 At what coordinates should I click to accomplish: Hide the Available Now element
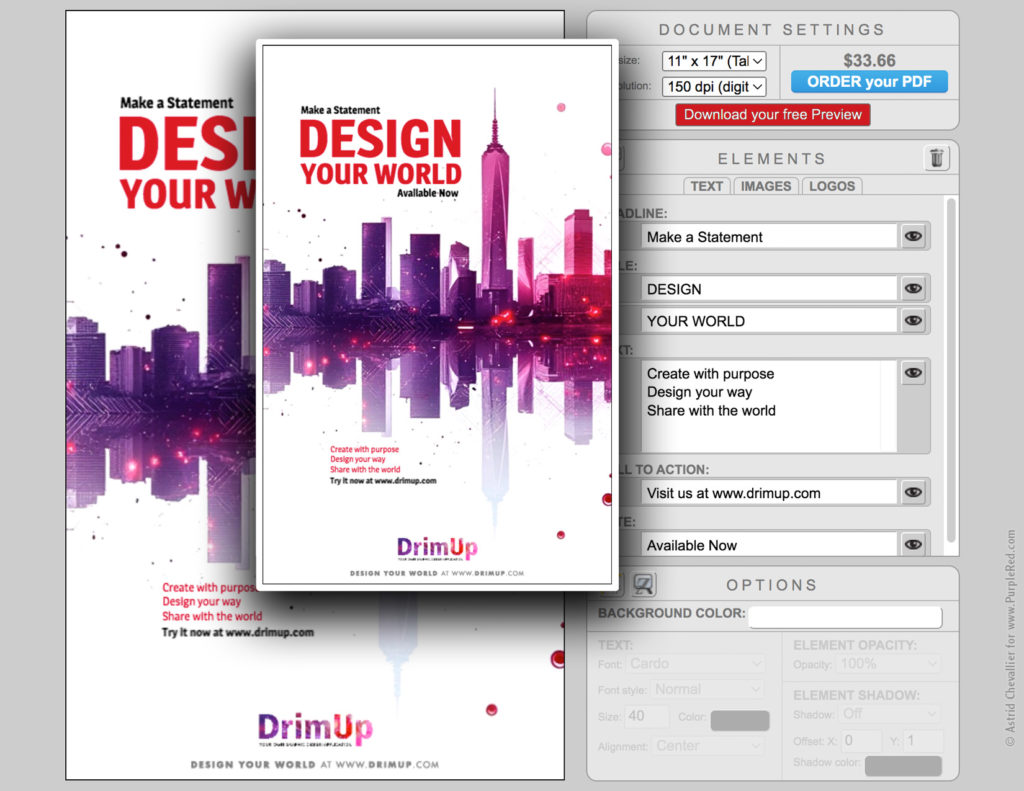point(913,544)
